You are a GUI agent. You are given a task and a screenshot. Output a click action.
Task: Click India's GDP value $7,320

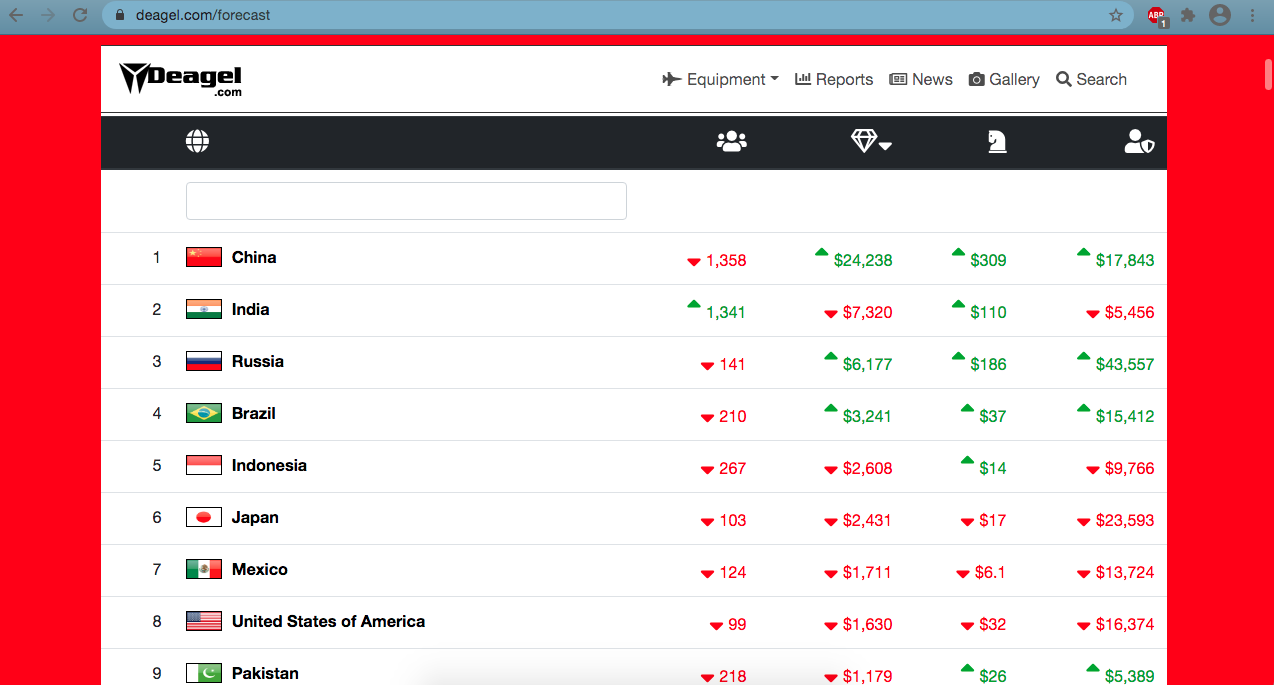click(868, 313)
